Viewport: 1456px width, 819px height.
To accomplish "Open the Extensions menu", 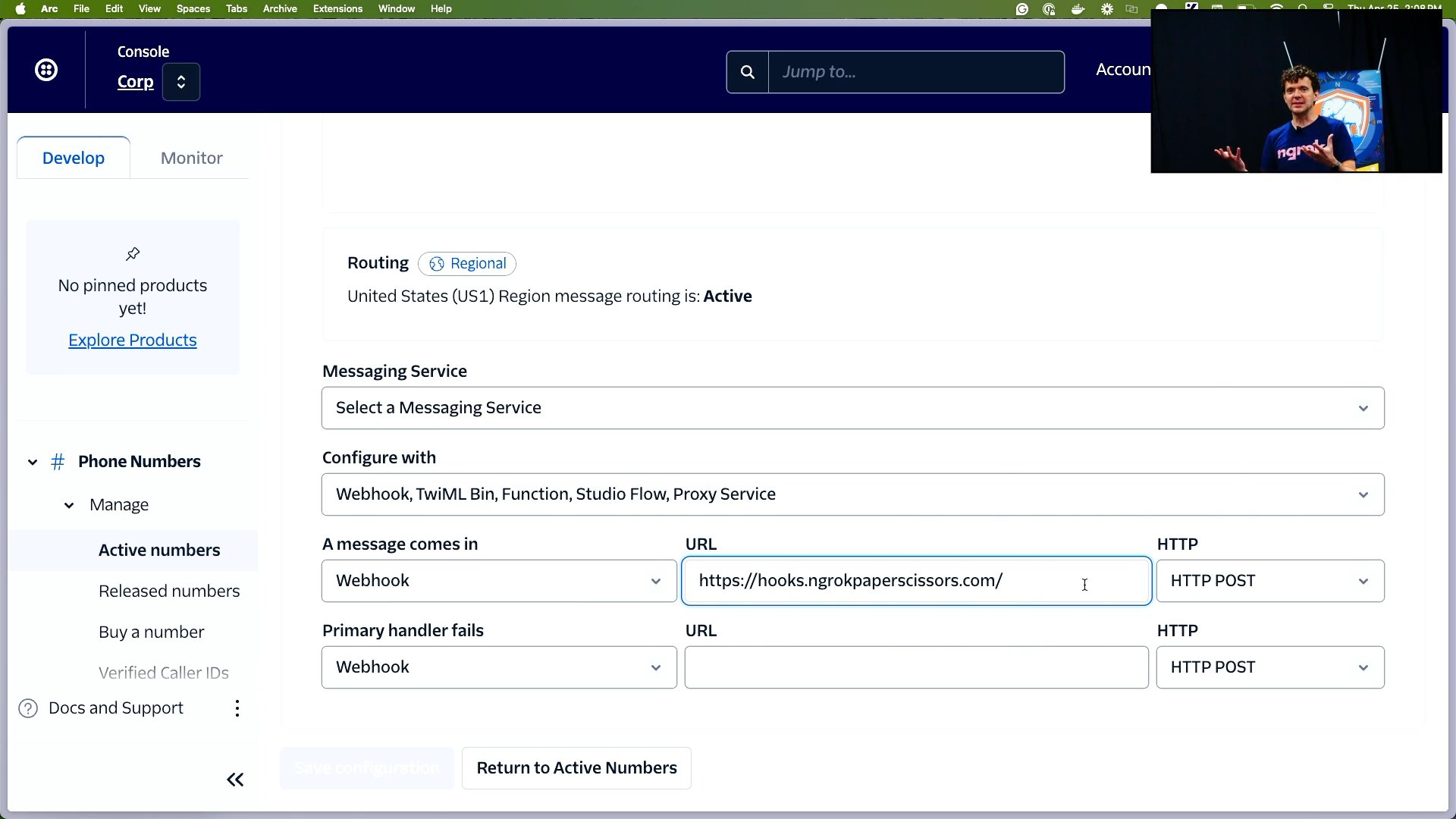I will pyautogui.click(x=337, y=9).
